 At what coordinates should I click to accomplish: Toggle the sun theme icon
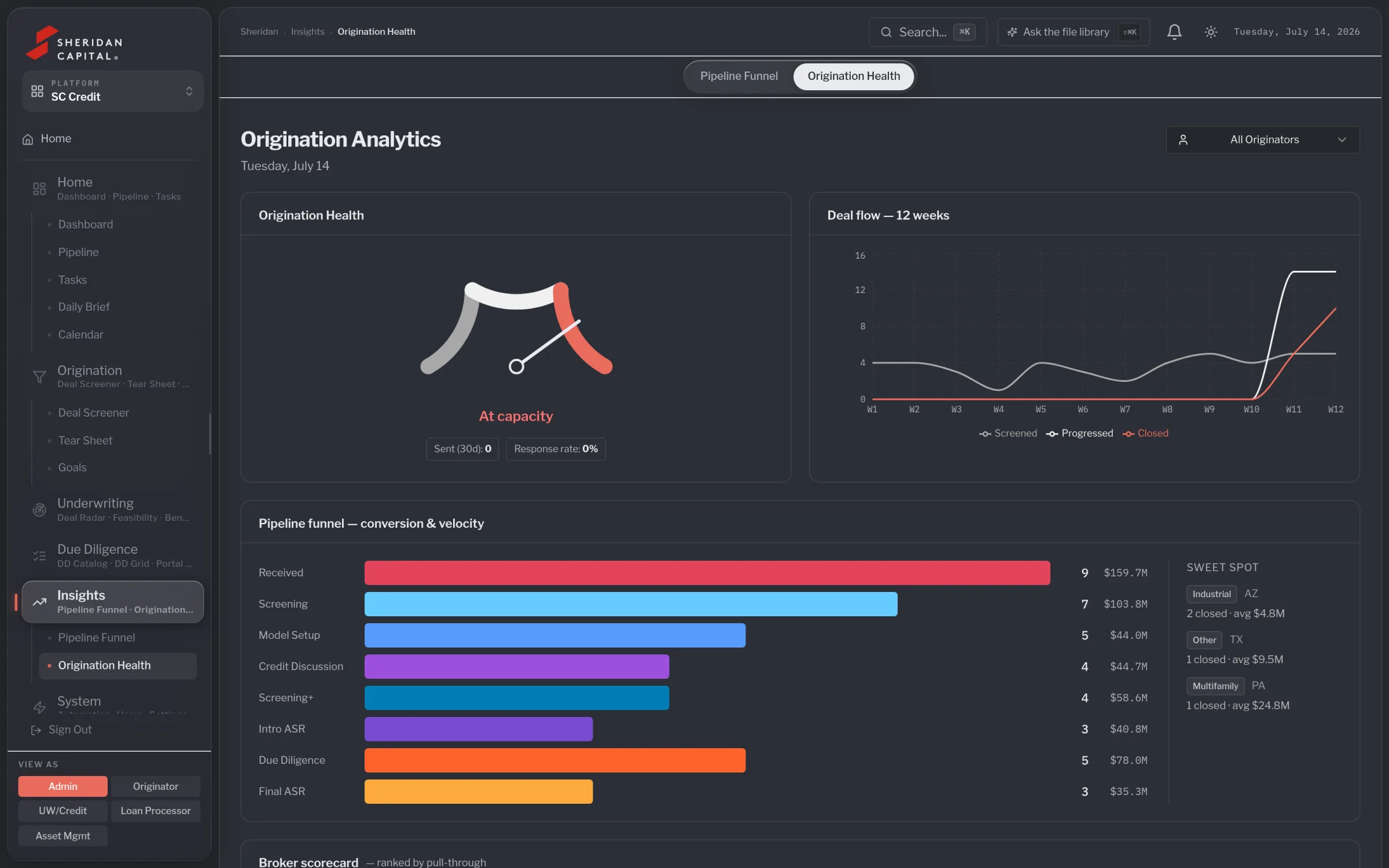tap(1210, 32)
